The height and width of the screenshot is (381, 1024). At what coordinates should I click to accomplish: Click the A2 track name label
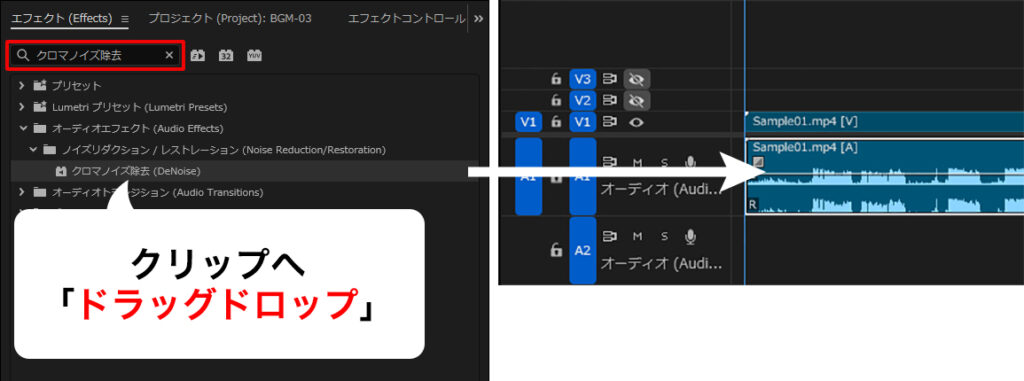coord(661,264)
